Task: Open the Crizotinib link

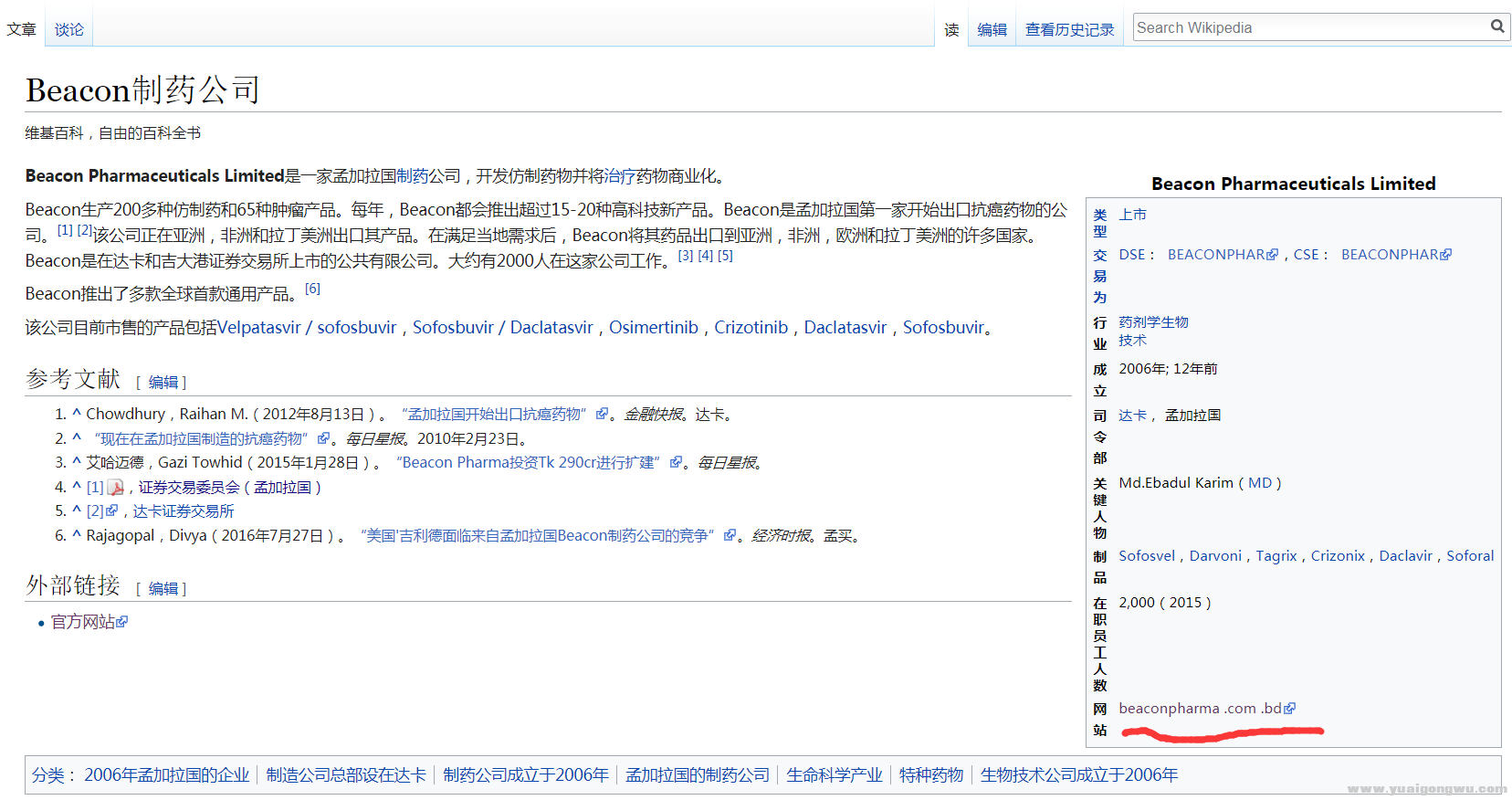Action: point(751,327)
